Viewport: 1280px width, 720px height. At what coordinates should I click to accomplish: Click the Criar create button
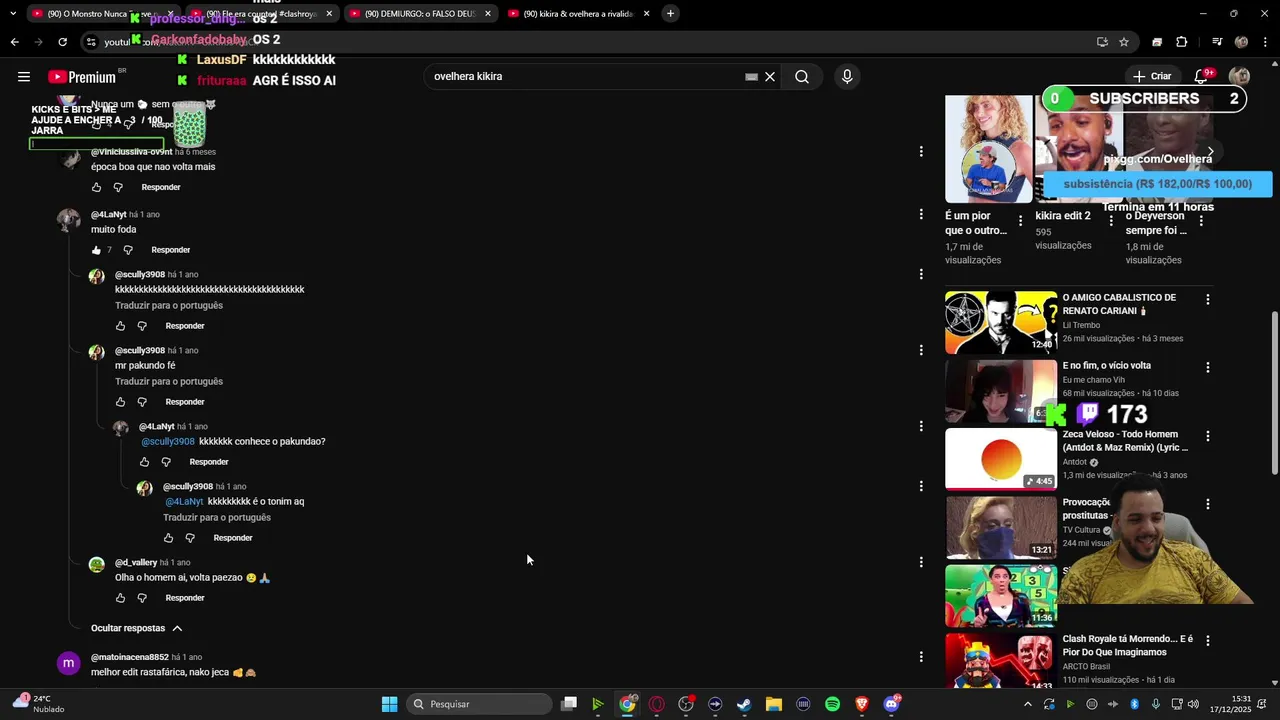tap(1151, 77)
